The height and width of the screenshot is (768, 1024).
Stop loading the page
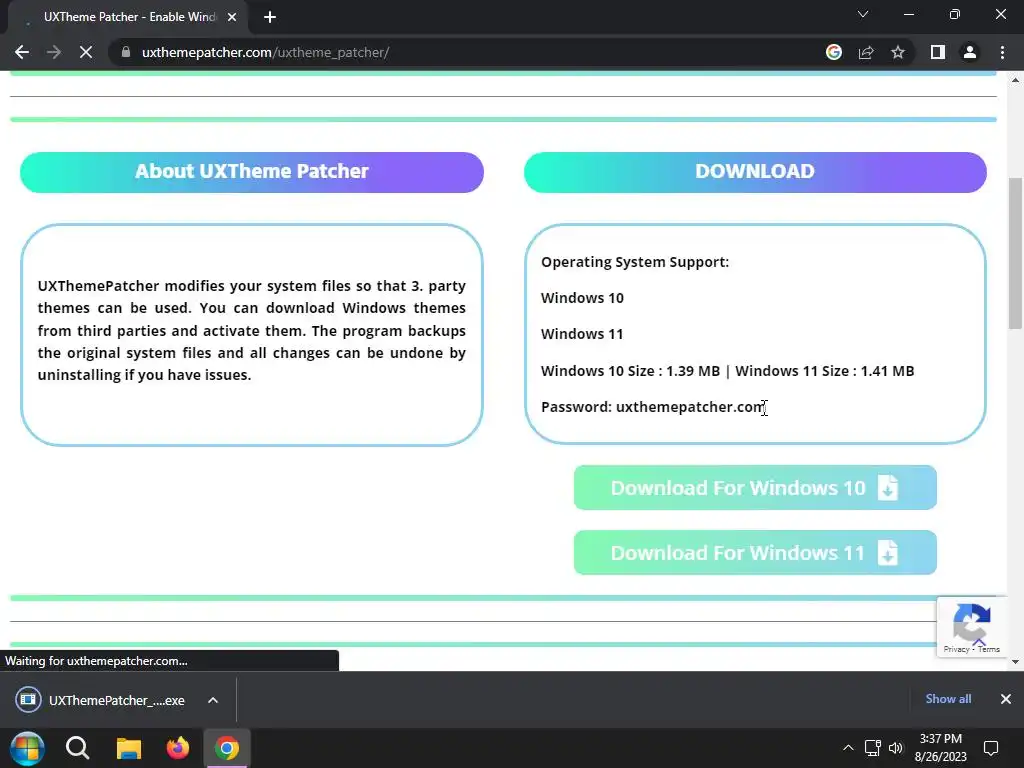click(86, 52)
